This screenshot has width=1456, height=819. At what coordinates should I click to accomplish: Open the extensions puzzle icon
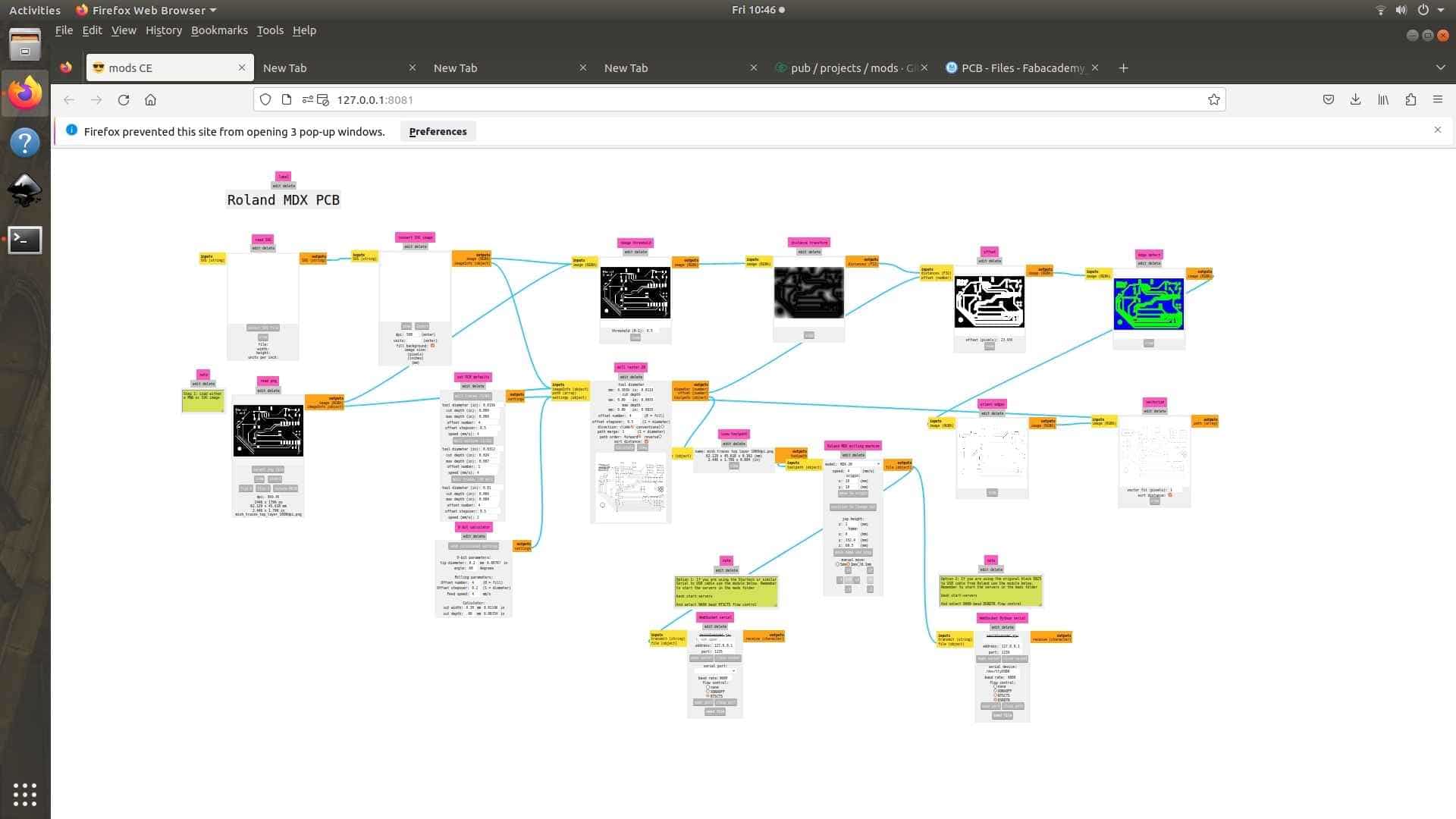click(1410, 99)
